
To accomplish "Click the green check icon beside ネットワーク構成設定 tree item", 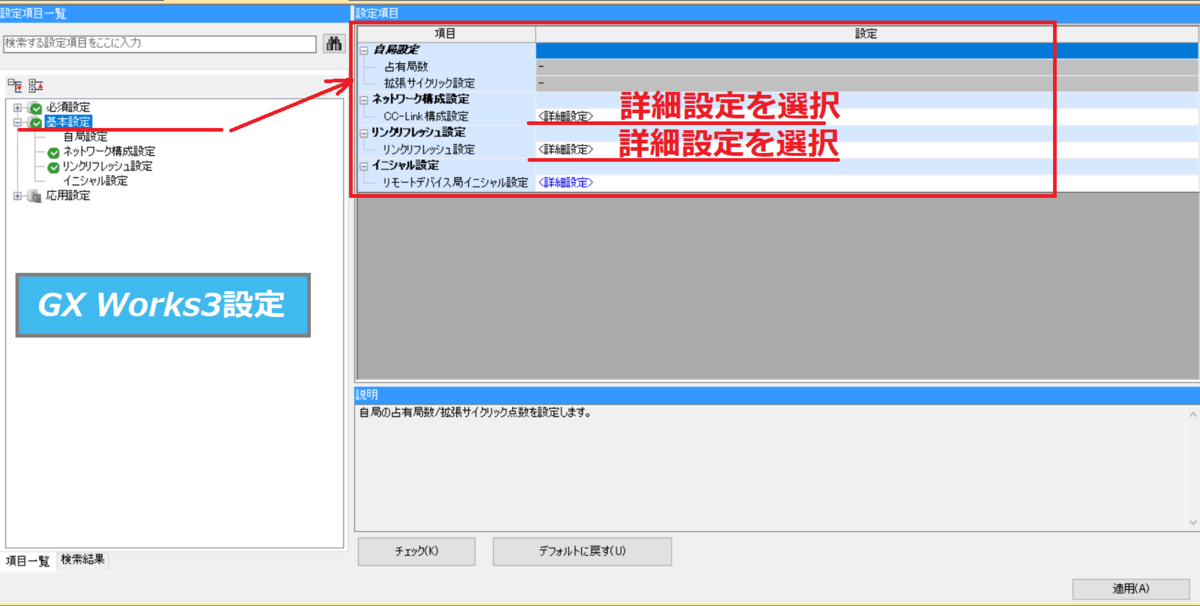I will click(x=53, y=152).
